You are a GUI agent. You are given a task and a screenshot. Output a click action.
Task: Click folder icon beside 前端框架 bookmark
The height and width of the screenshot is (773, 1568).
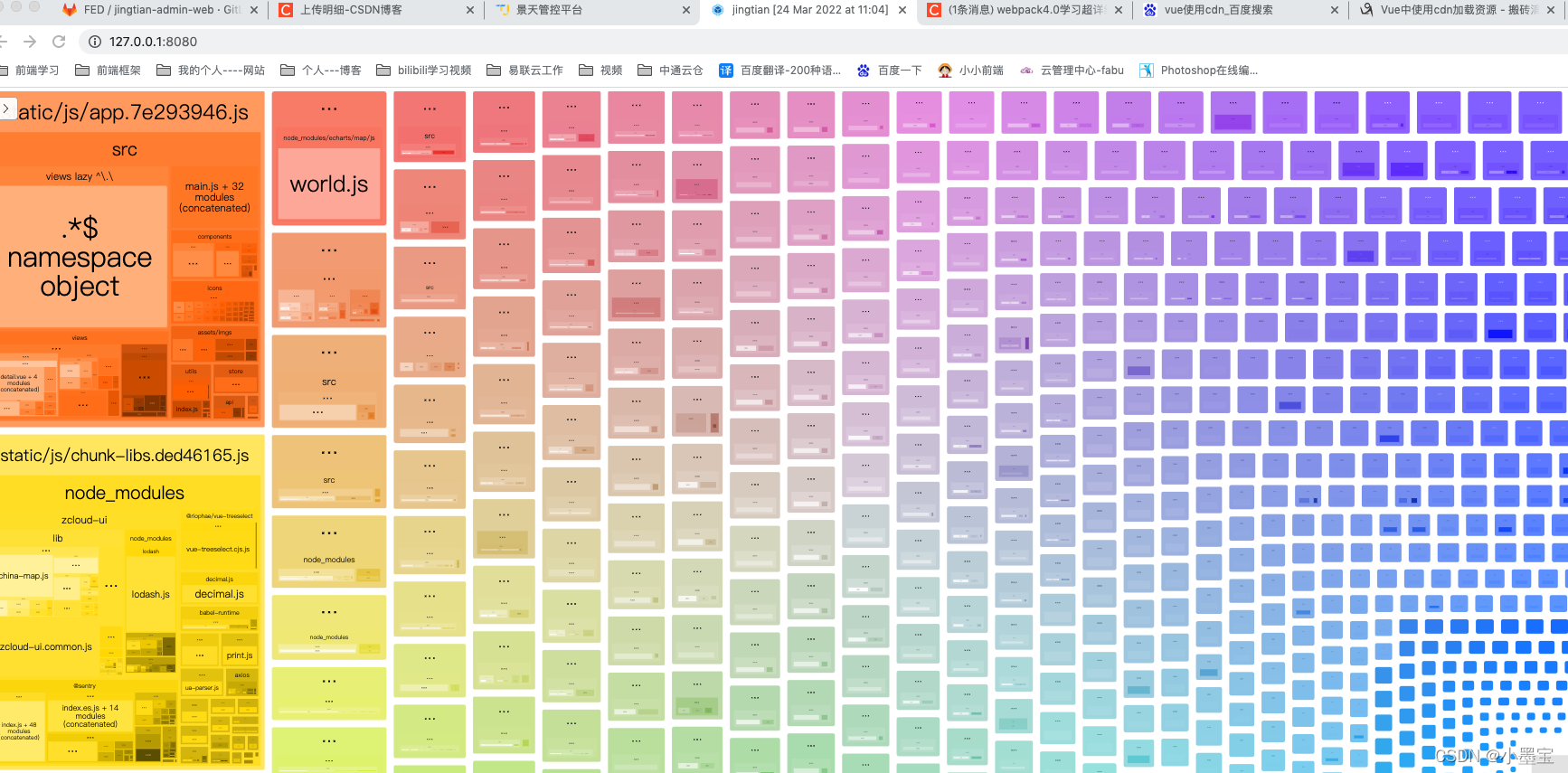(82, 71)
